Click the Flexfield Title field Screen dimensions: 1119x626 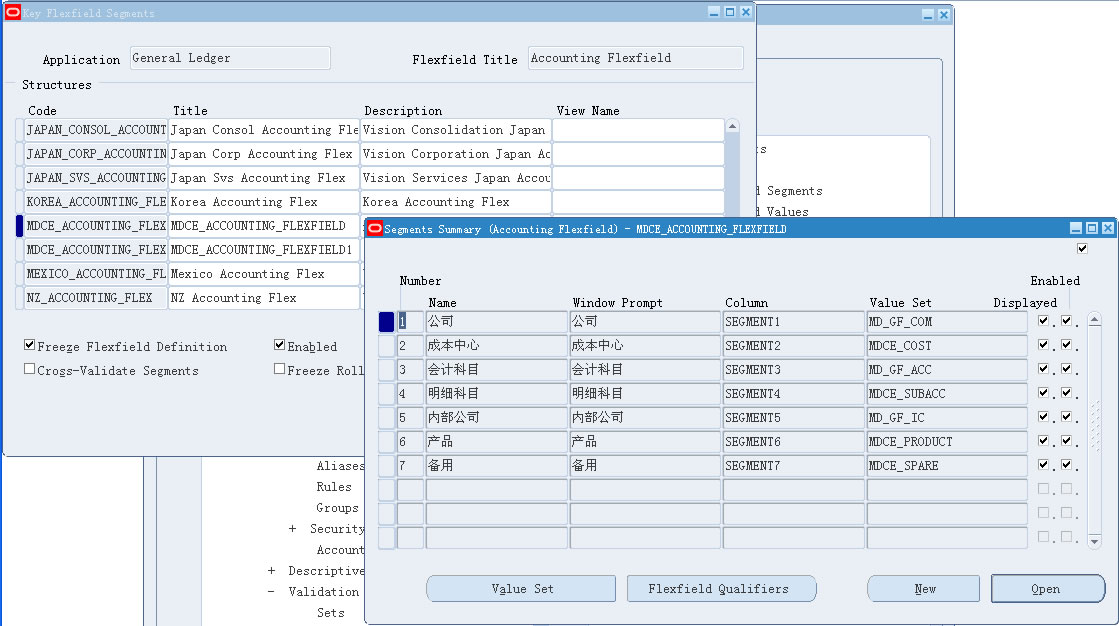(636, 58)
